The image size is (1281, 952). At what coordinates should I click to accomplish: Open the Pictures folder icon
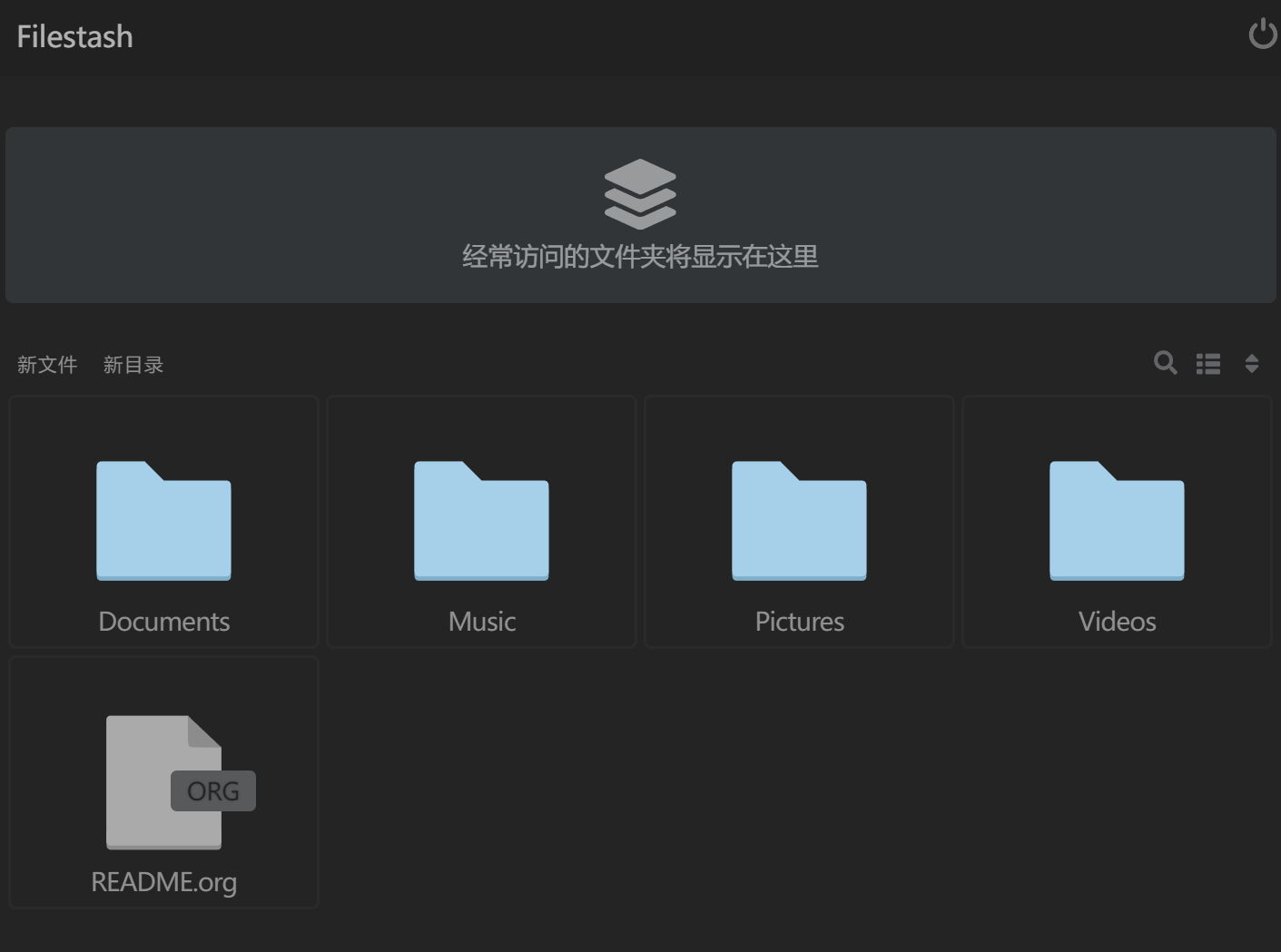point(799,521)
